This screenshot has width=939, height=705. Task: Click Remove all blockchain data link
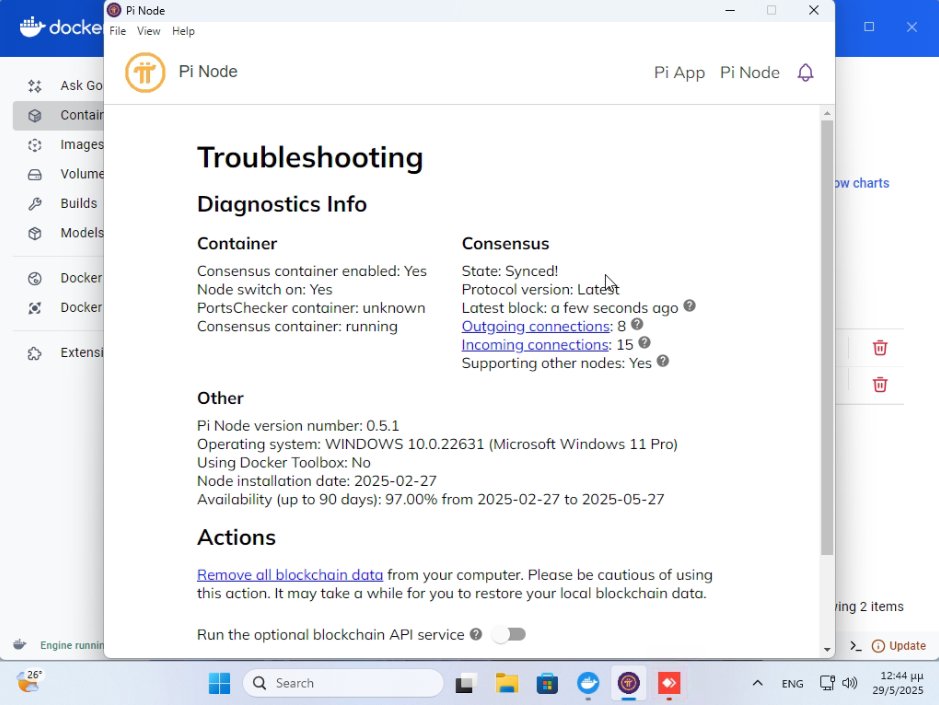pyautogui.click(x=290, y=575)
